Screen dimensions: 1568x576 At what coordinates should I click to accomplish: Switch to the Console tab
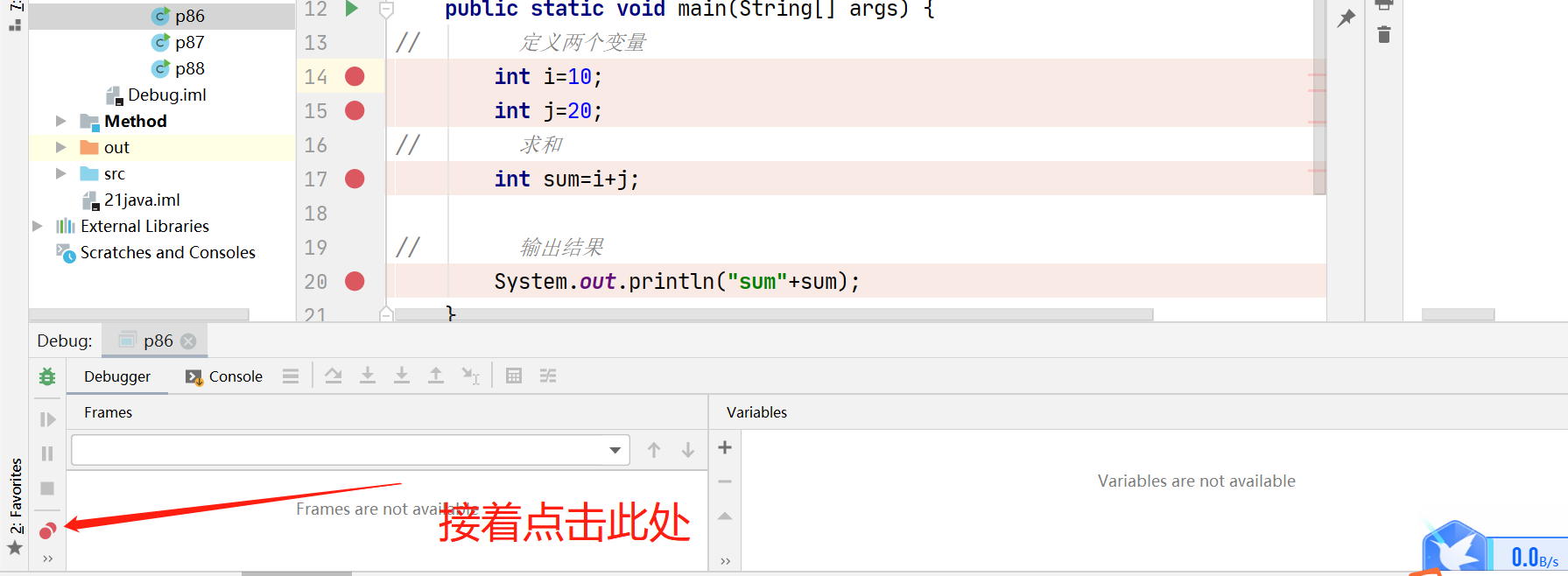(x=225, y=376)
